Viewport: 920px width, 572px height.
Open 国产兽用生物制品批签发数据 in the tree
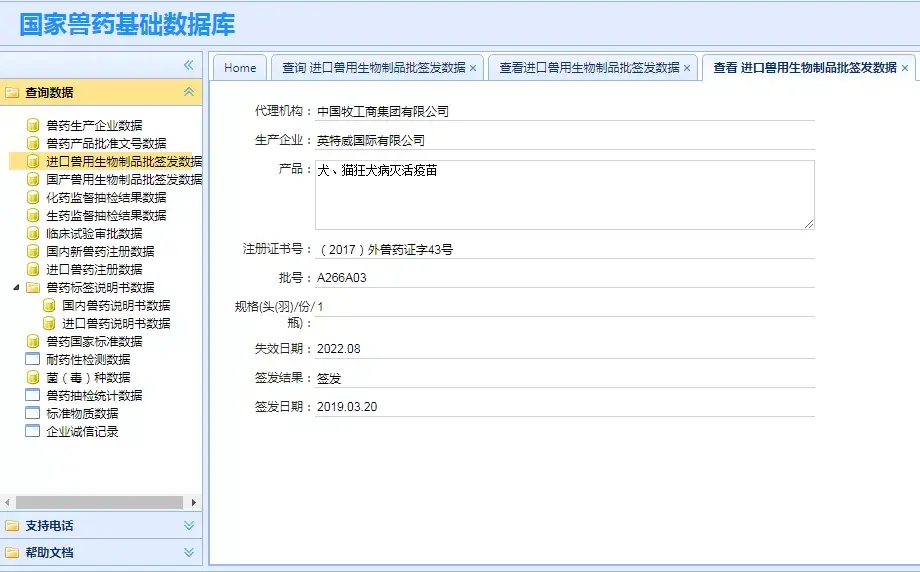click(x=124, y=179)
